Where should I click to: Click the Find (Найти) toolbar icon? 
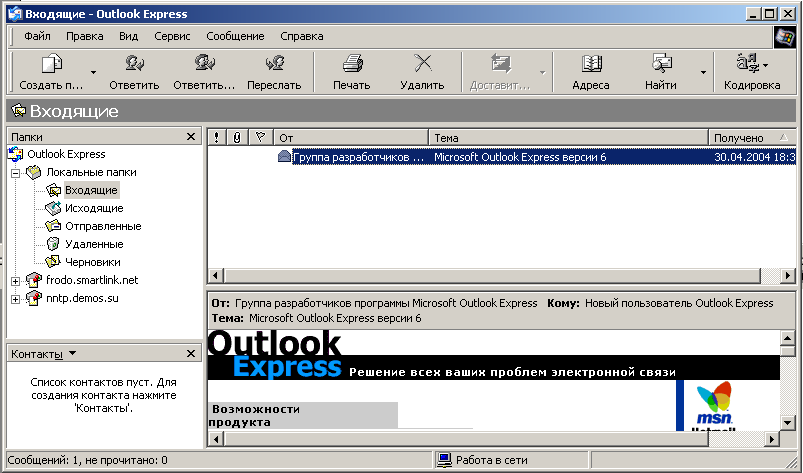tap(661, 63)
